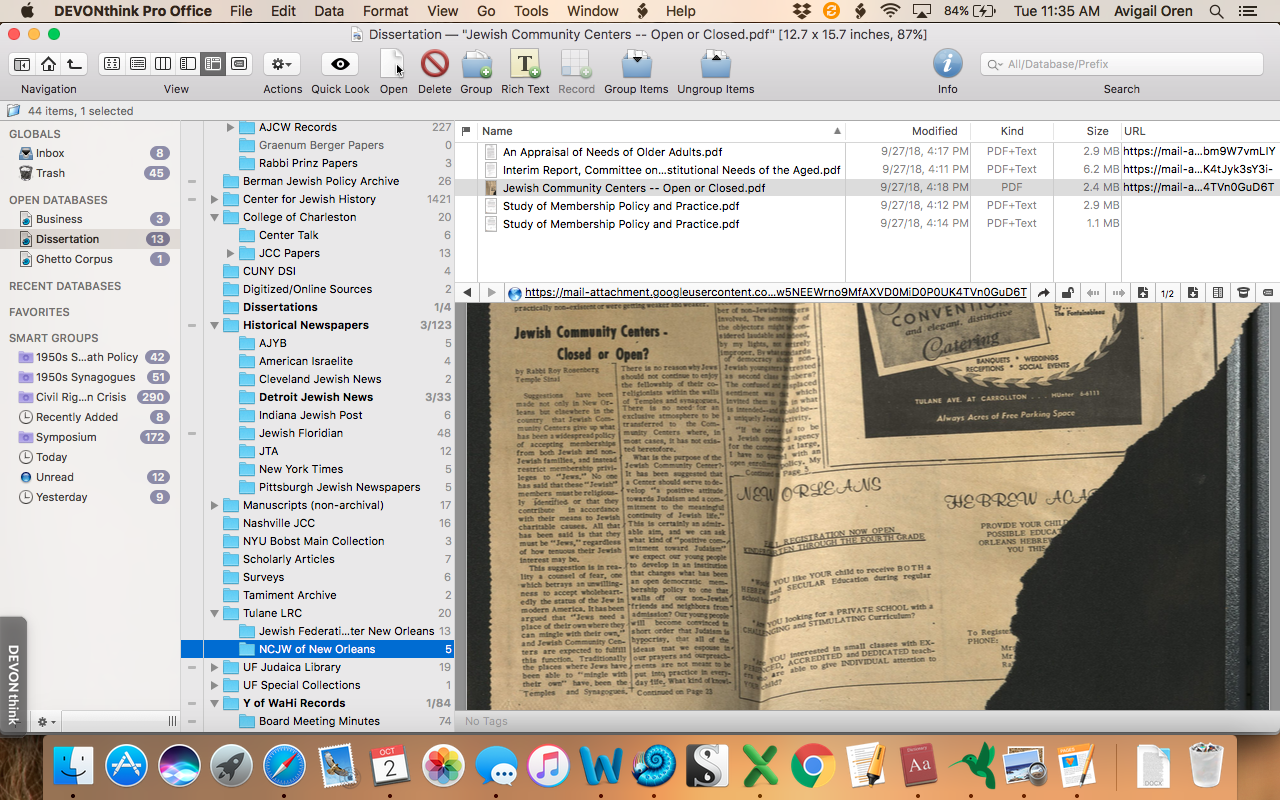Expand the UF Judaica Library group

pos(215,667)
